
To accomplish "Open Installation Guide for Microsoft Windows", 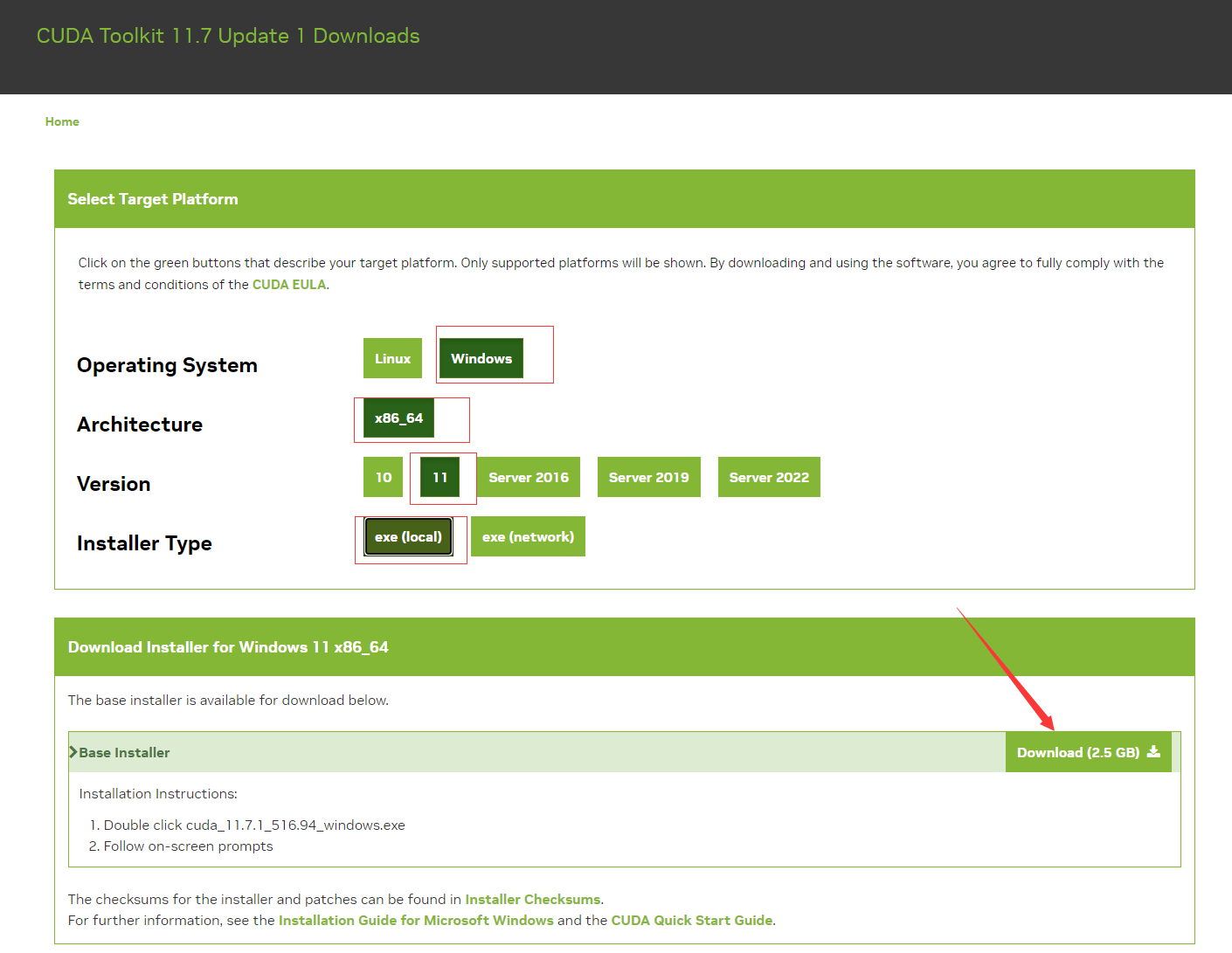I will pos(415,920).
